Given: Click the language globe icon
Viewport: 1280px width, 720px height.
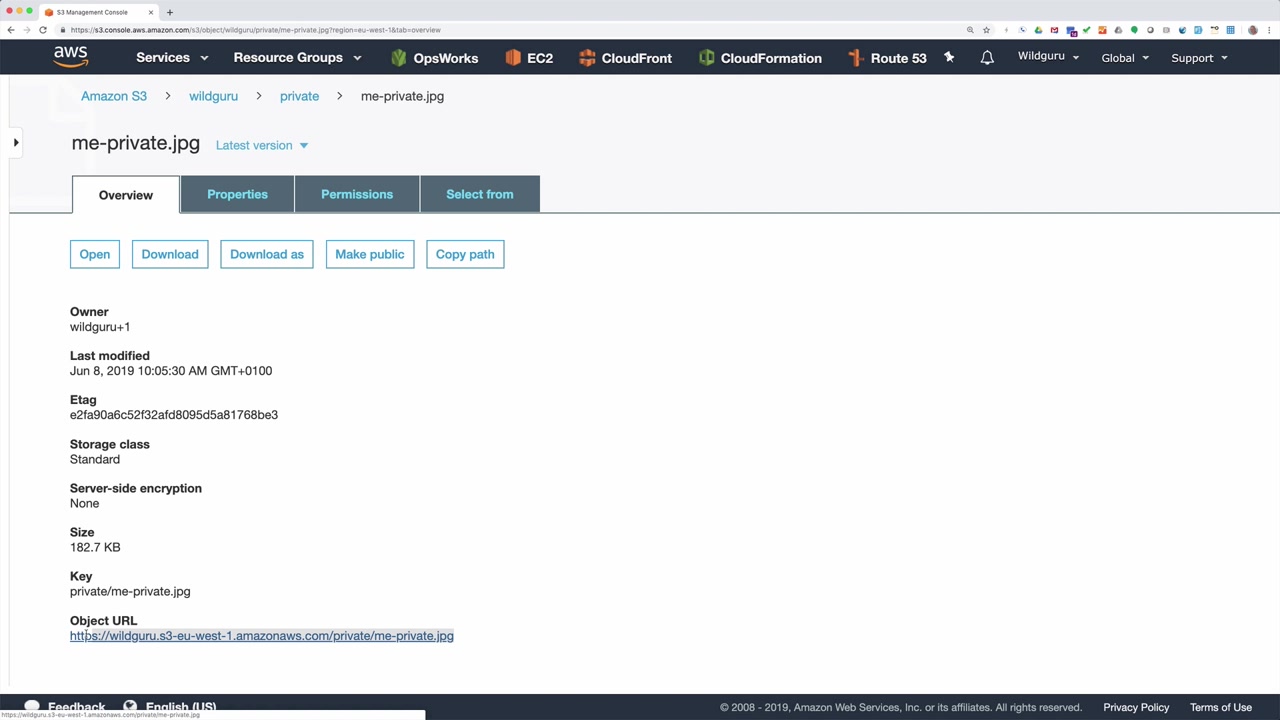Looking at the screenshot, I should (130, 707).
